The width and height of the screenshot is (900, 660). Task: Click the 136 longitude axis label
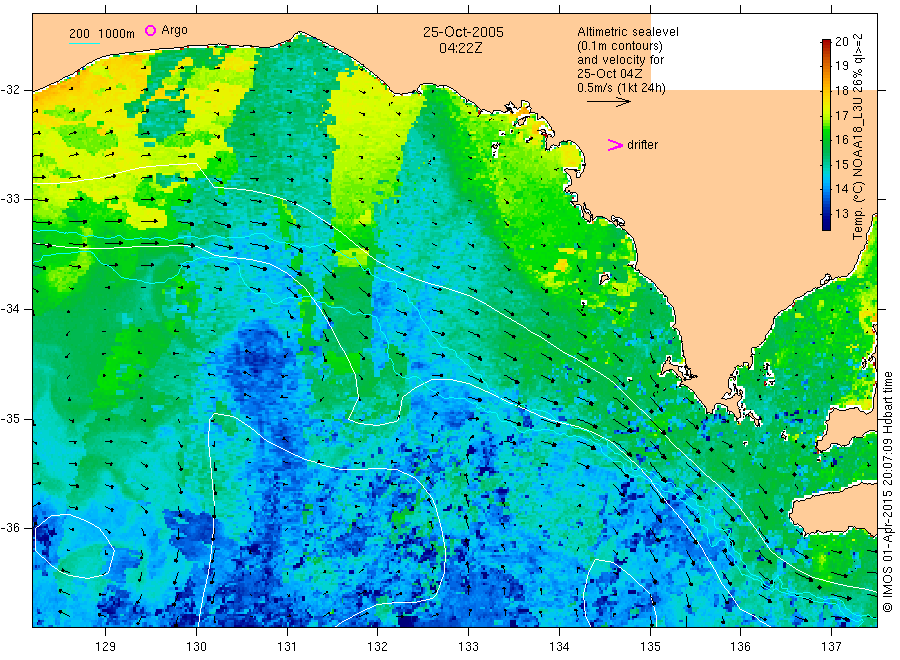click(x=740, y=647)
